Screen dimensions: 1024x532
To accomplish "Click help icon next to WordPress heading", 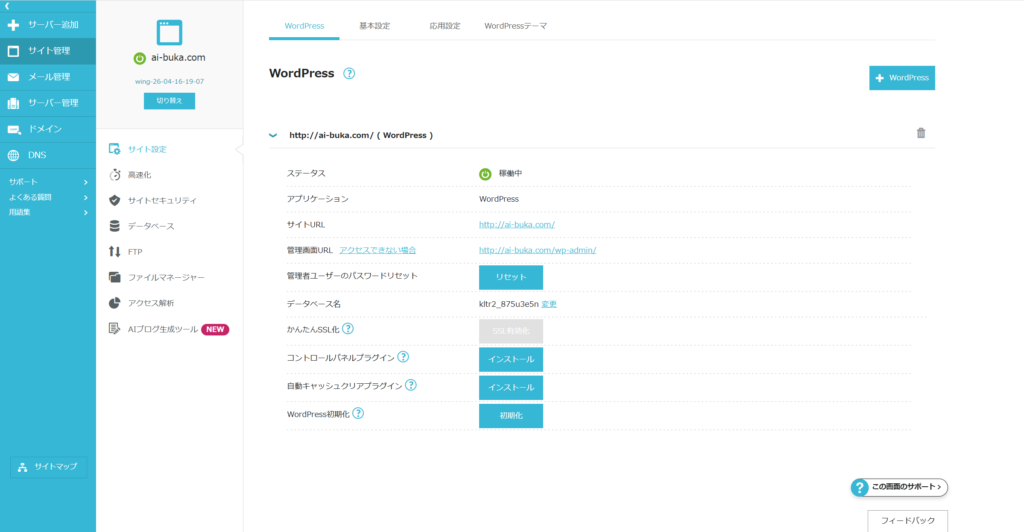I will (349, 73).
